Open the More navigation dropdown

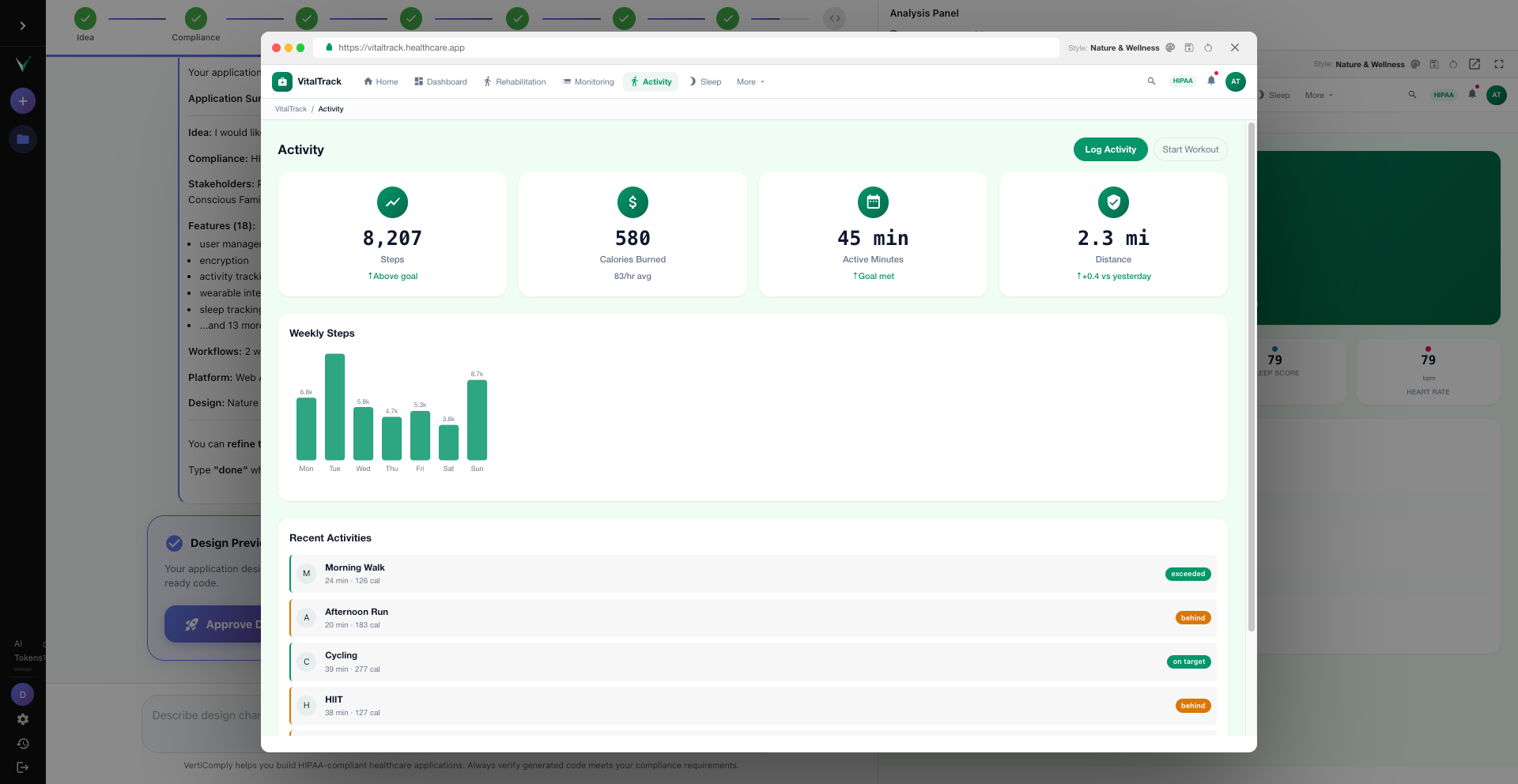748,81
